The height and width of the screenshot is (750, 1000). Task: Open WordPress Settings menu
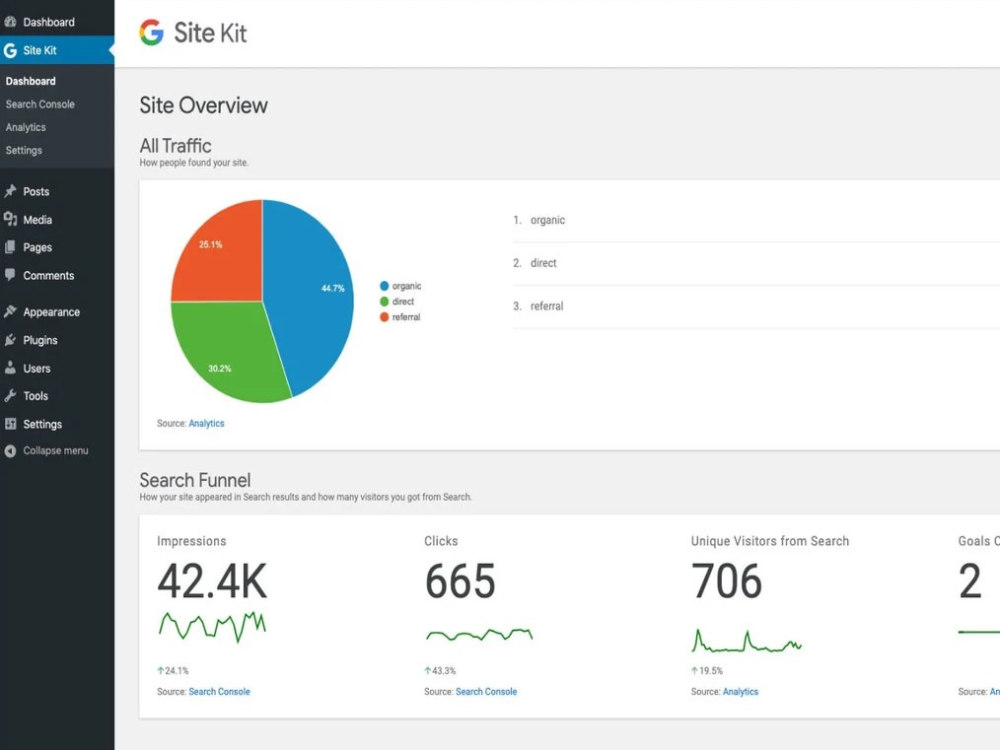click(x=57, y=424)
